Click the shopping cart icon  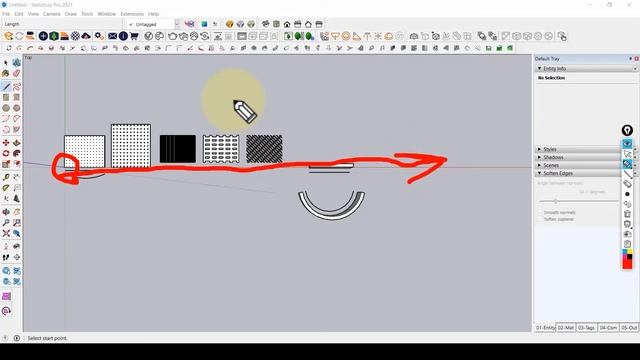click(x=134, y=36)
